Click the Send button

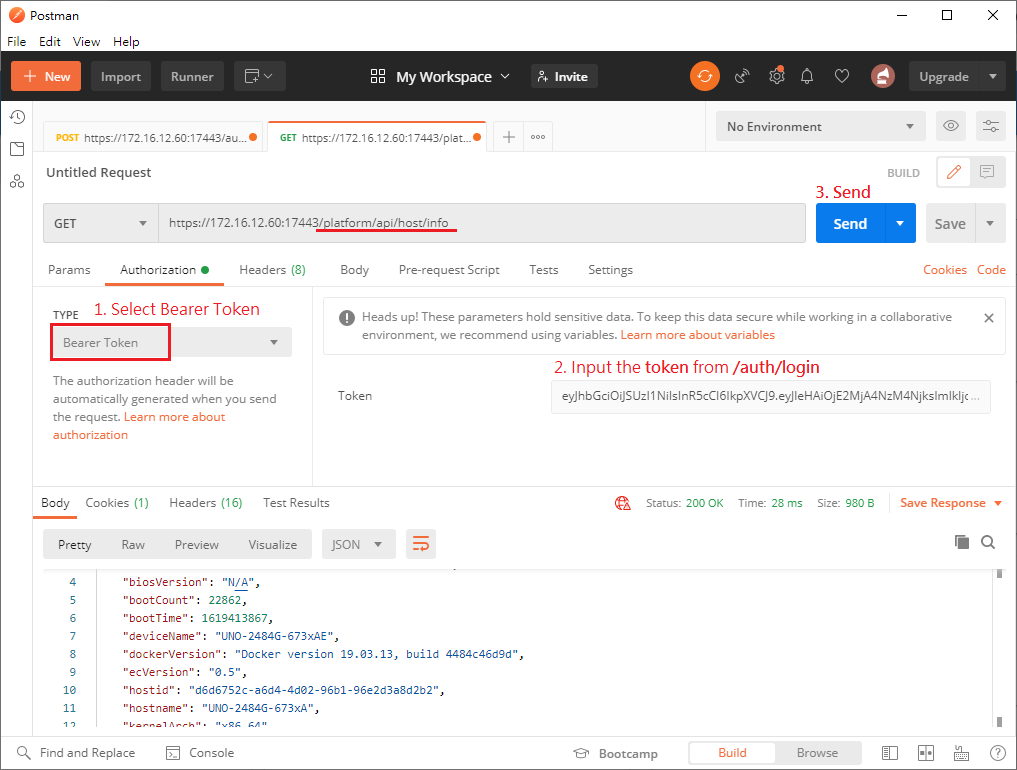coord(849,222)
